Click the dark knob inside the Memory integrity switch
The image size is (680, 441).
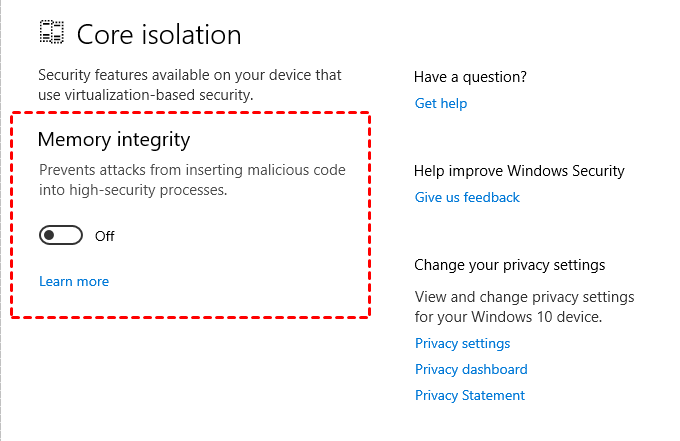tap(50, 236)
